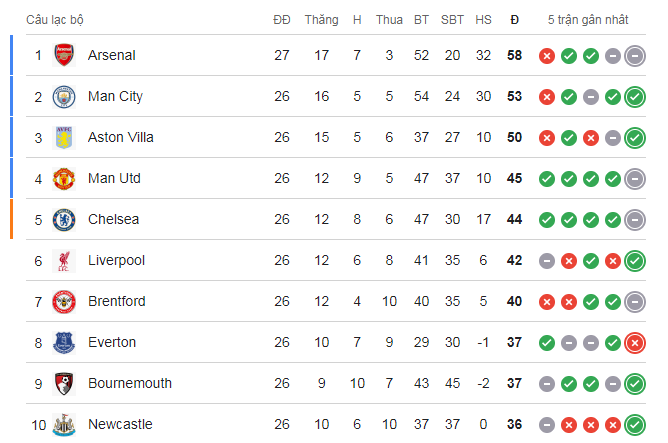This screenshot has height=443, width=668.
Task: Click the Bournemouth club crest icon
Action: [65, 383]
